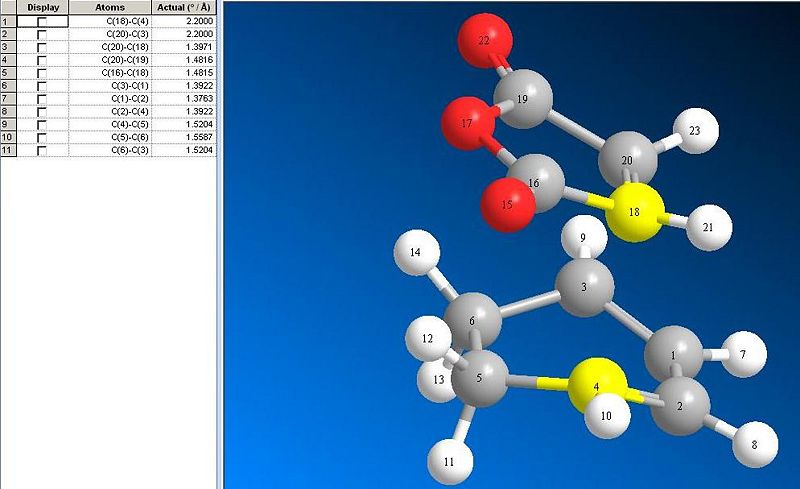Click the 1.3763 distance value
Image resolution: width=800 pixels, height=489 pixels.
(199, 99)
